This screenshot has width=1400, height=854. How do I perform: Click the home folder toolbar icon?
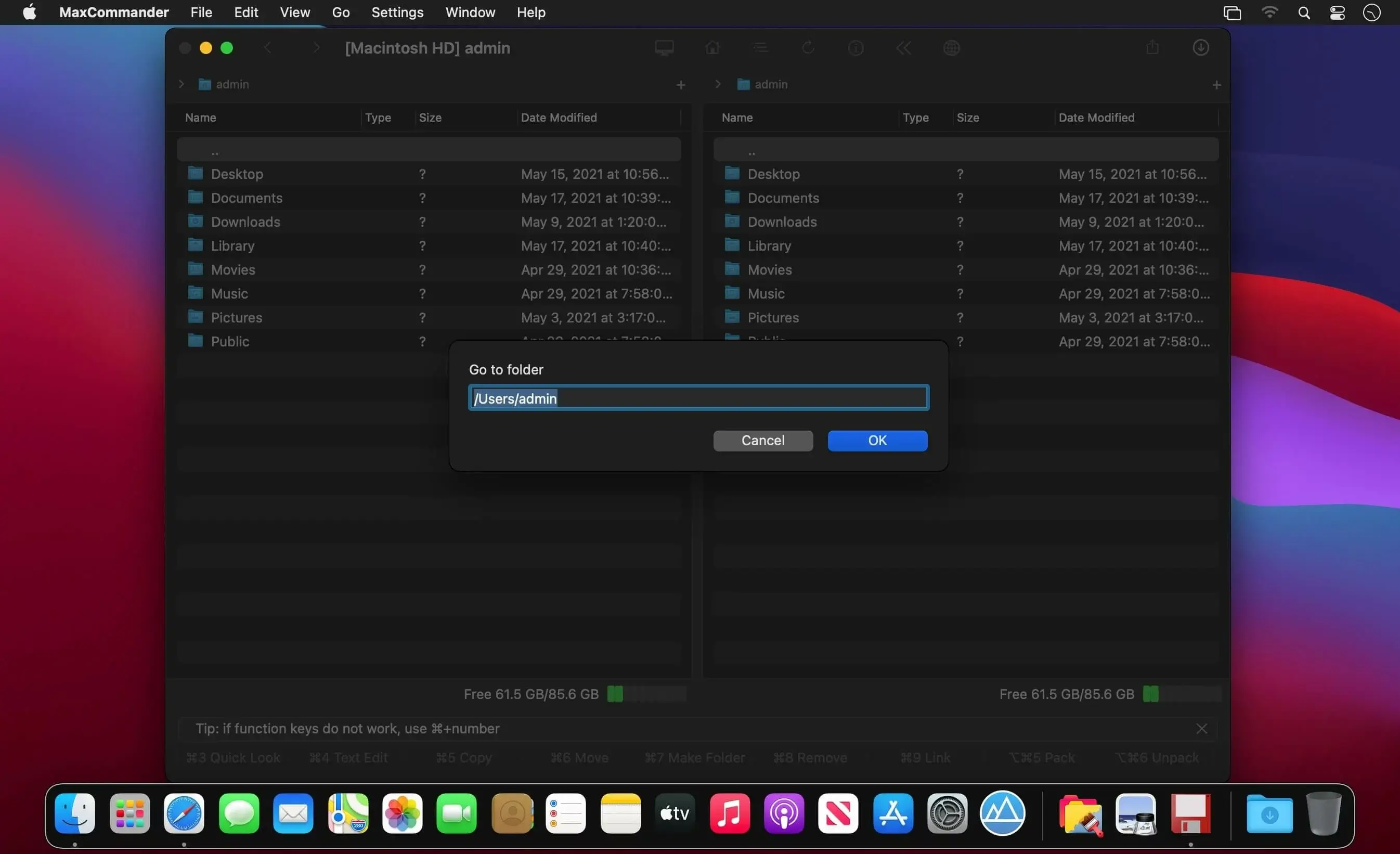tap(712, 48)
